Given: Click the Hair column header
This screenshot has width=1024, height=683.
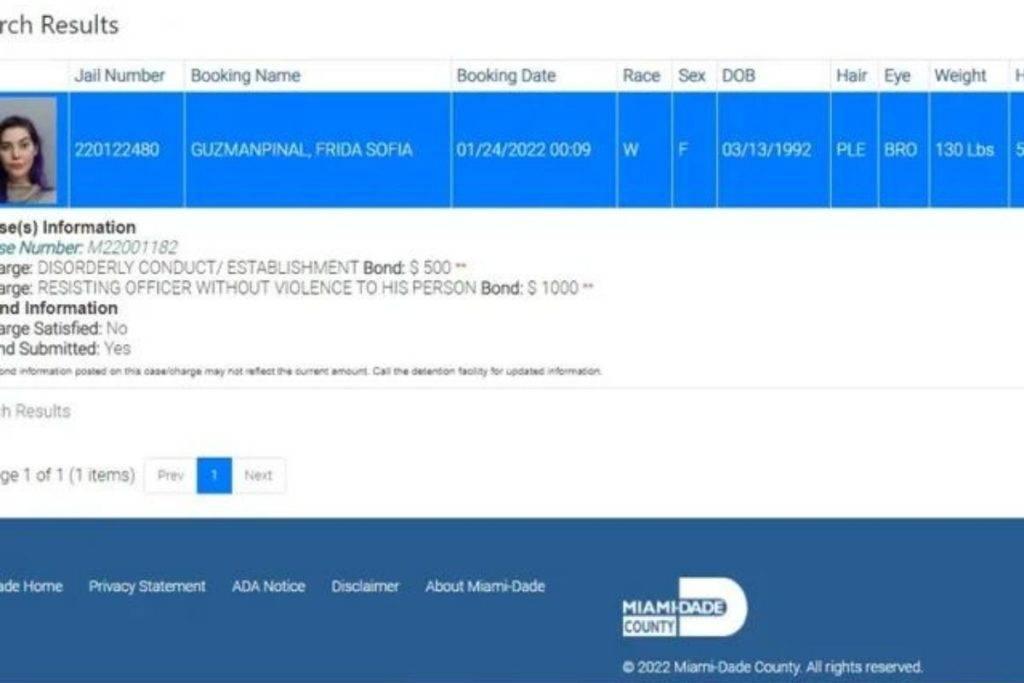Looking at the screenshot, I should [851, 76].
